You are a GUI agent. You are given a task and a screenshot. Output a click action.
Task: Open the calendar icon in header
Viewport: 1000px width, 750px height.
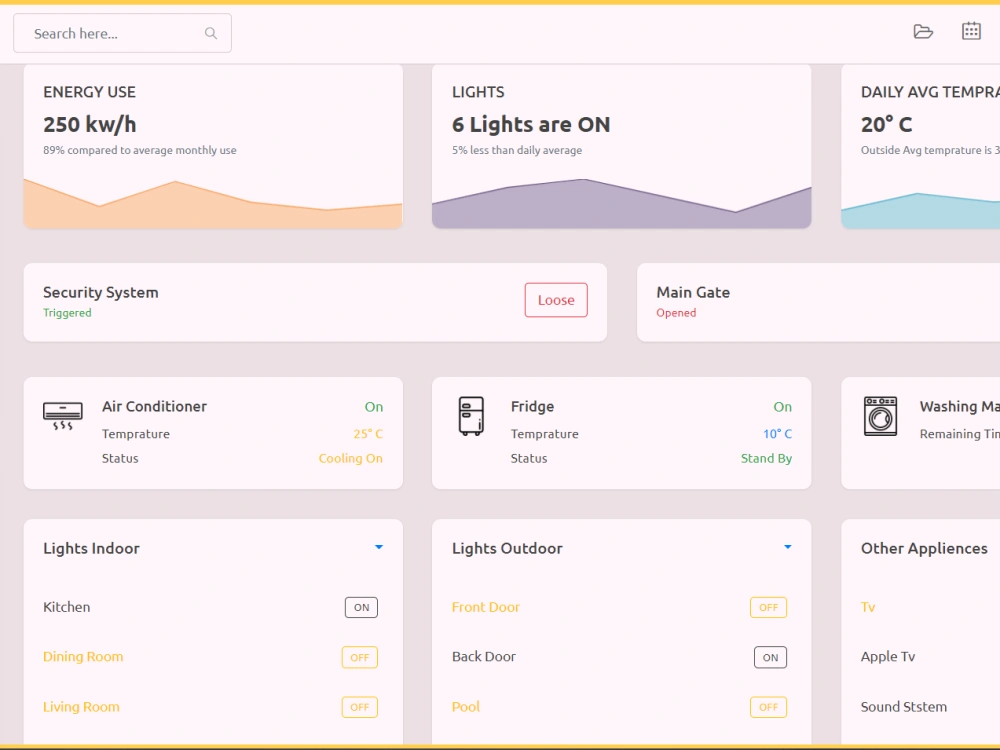point(971,31)
